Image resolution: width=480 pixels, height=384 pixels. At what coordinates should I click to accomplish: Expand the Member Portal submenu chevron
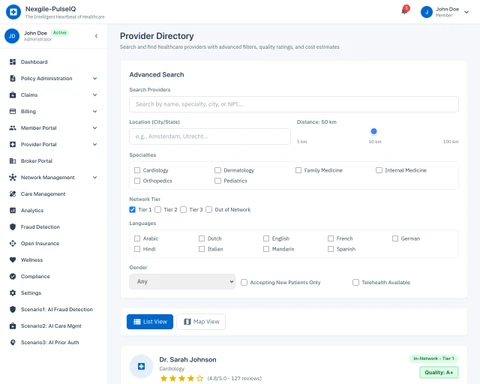click(x=95, y=128)
